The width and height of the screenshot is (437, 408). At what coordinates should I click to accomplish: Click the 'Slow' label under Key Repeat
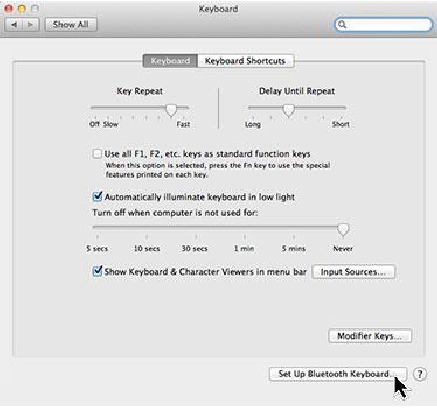(111, 124)
